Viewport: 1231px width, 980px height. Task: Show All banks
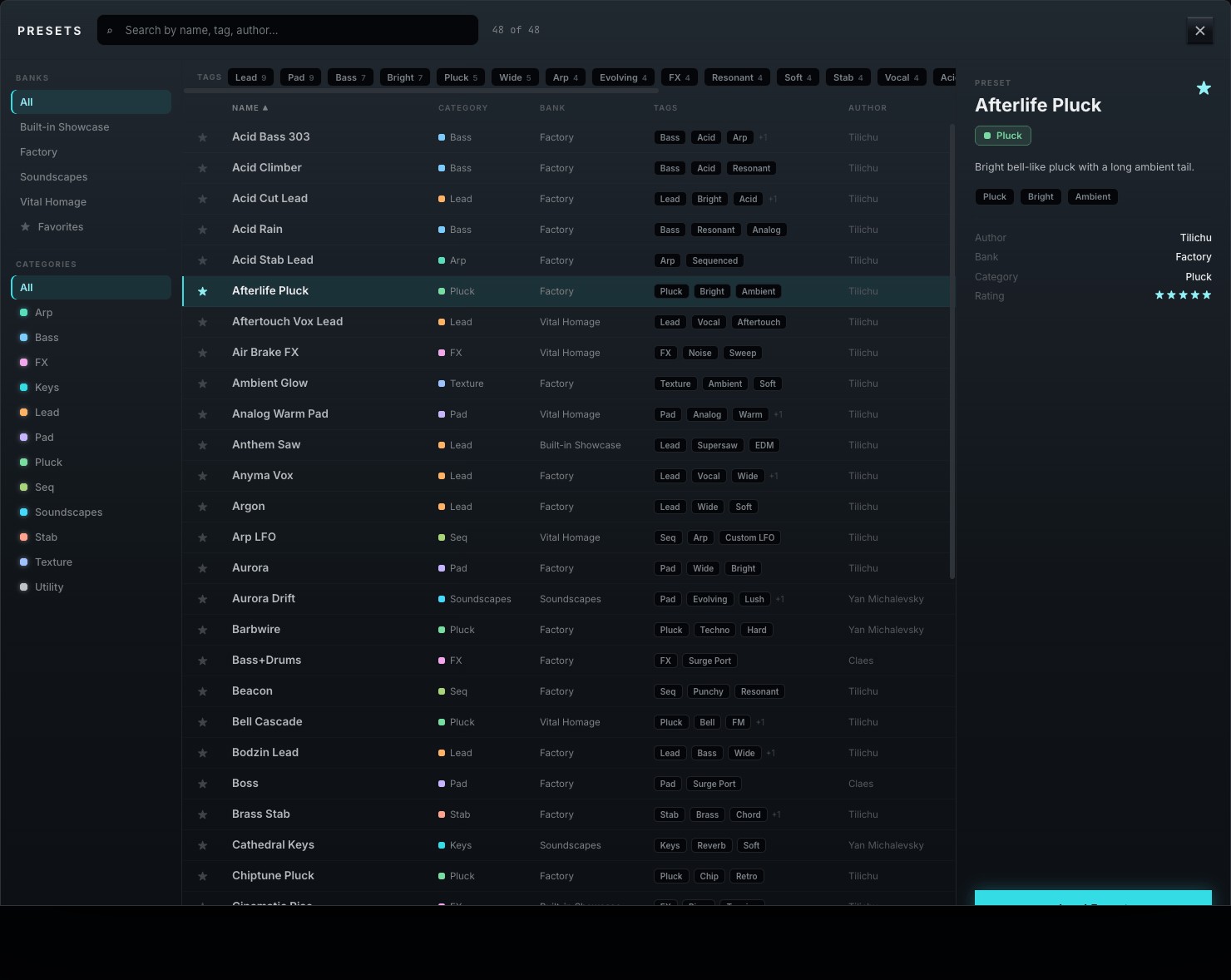91,102
